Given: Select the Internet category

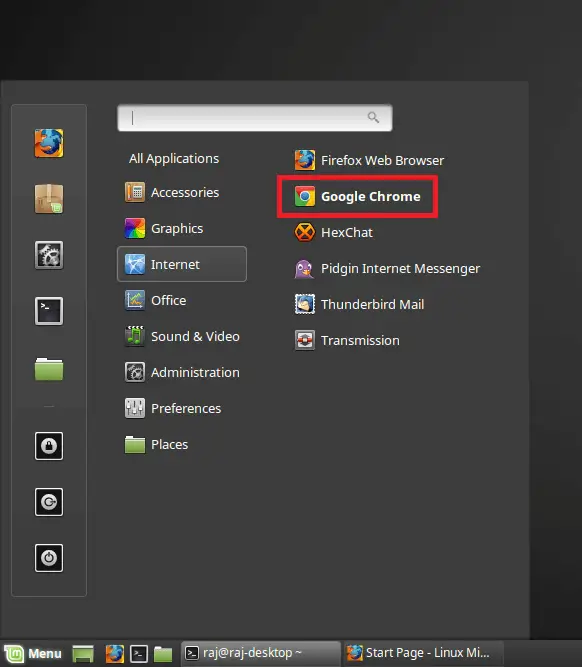Looking at the screenshot, I should tap(182, 264).
